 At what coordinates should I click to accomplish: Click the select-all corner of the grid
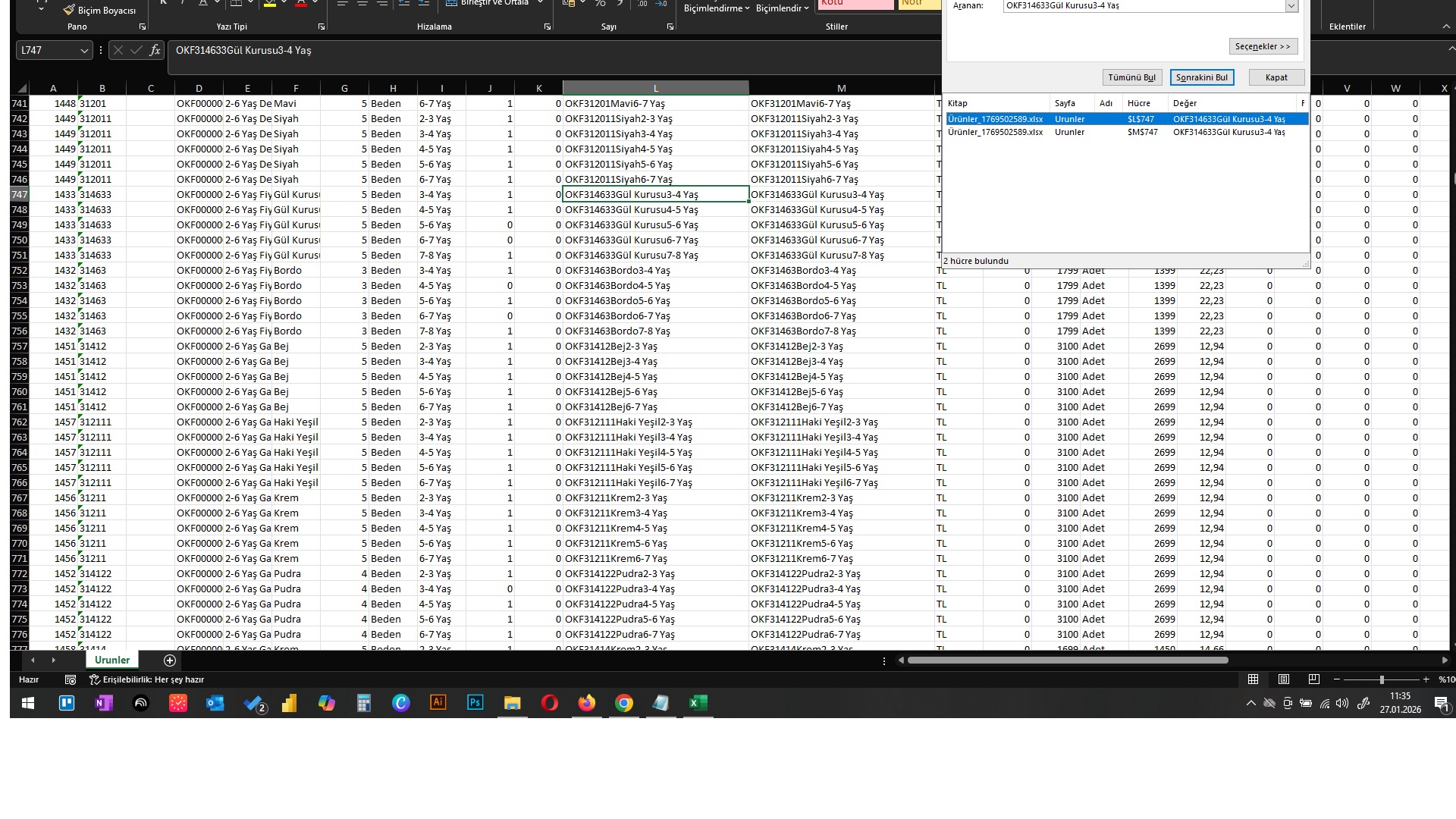[20, 88]
